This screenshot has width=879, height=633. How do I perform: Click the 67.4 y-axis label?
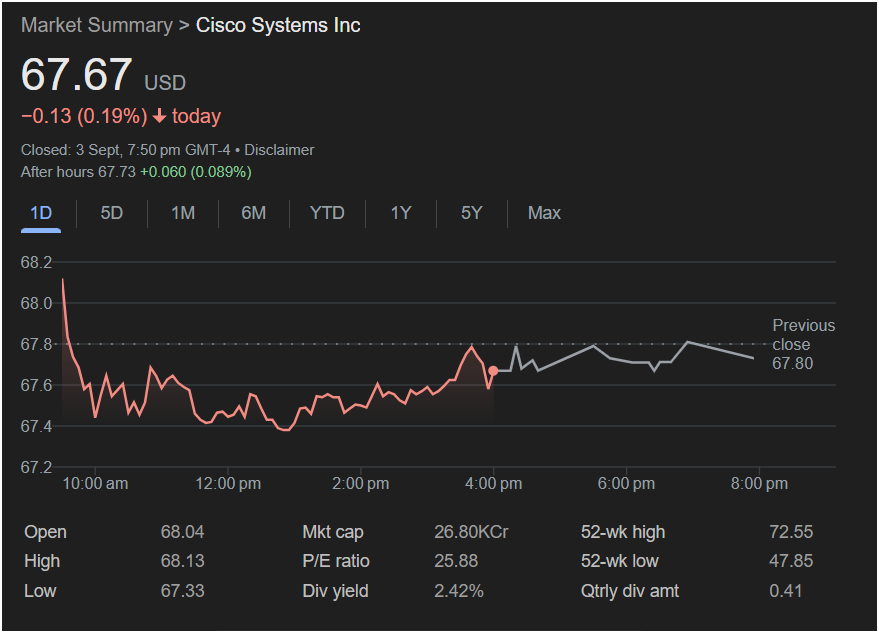click(x=36, y=426)
